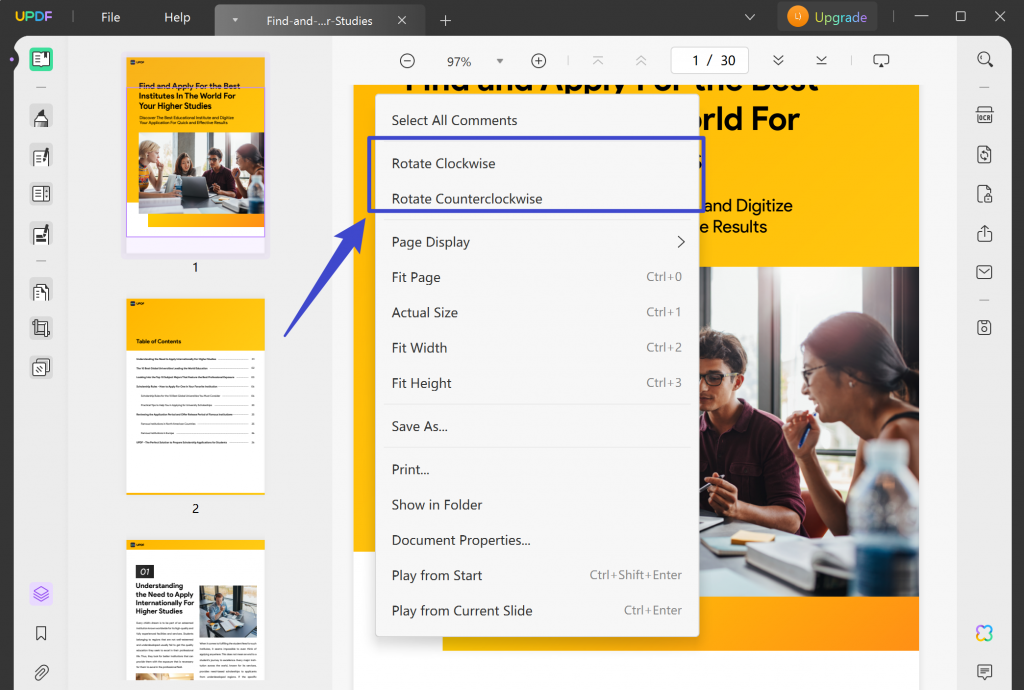
Task: Open the OCR tool in the right sidebar
Action: click(985, 115)
